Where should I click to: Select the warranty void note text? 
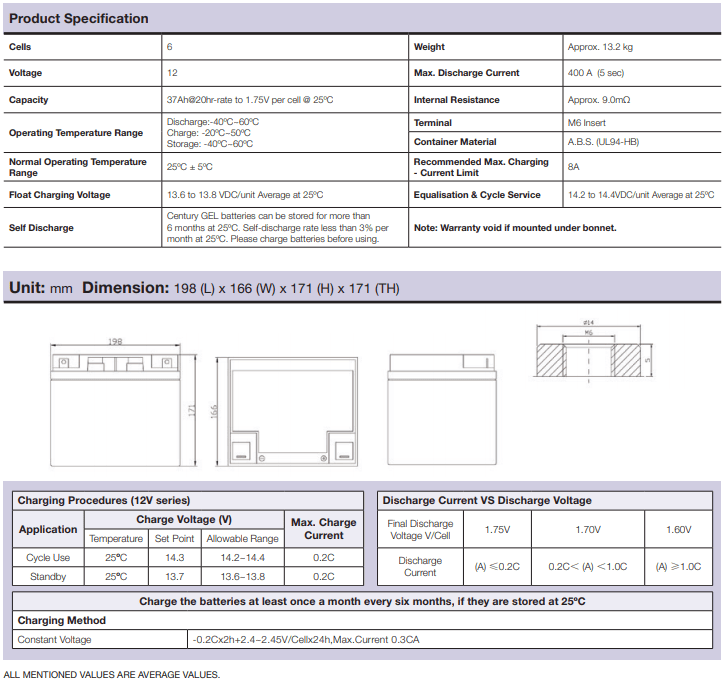pos(515,228)
